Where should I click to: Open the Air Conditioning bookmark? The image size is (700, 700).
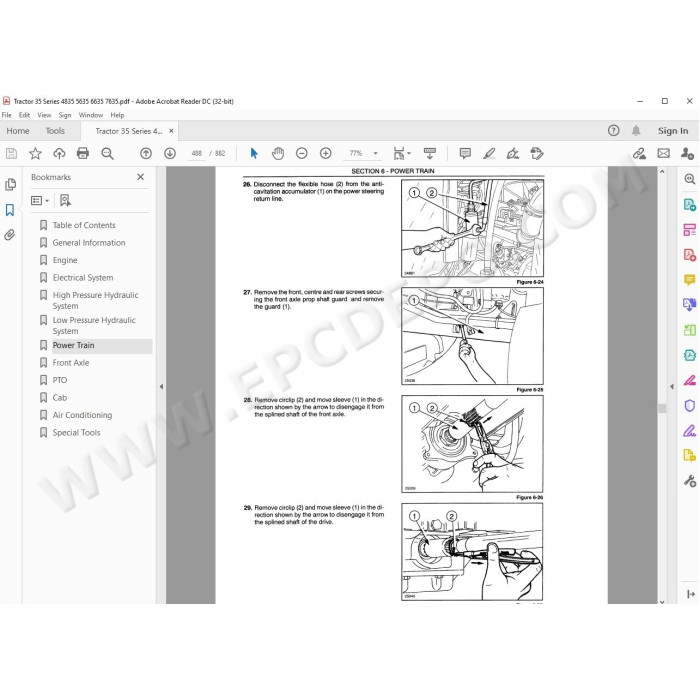(x=83, y=415)
